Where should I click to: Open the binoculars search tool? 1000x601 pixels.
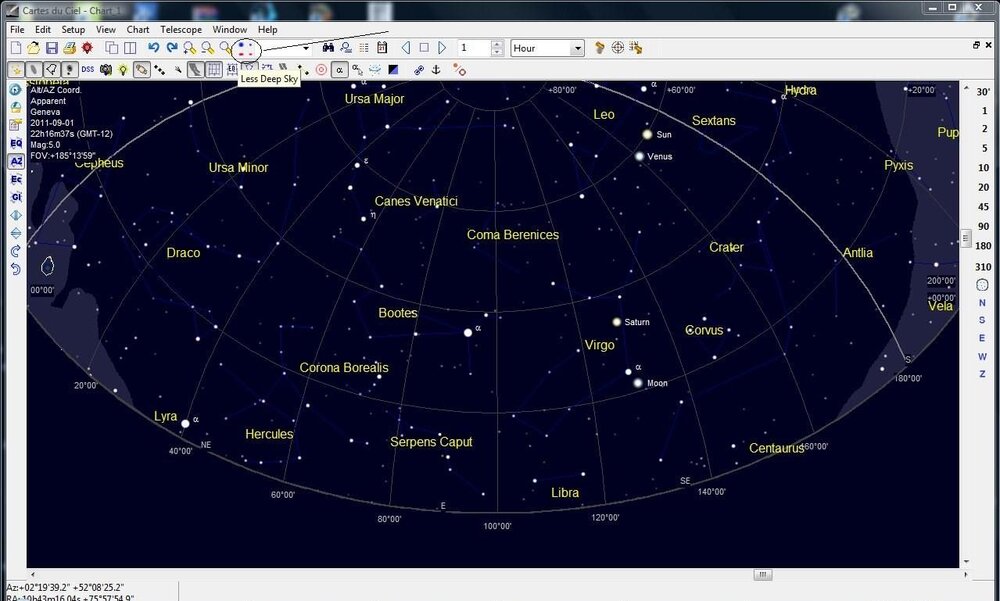coord(327,48)
